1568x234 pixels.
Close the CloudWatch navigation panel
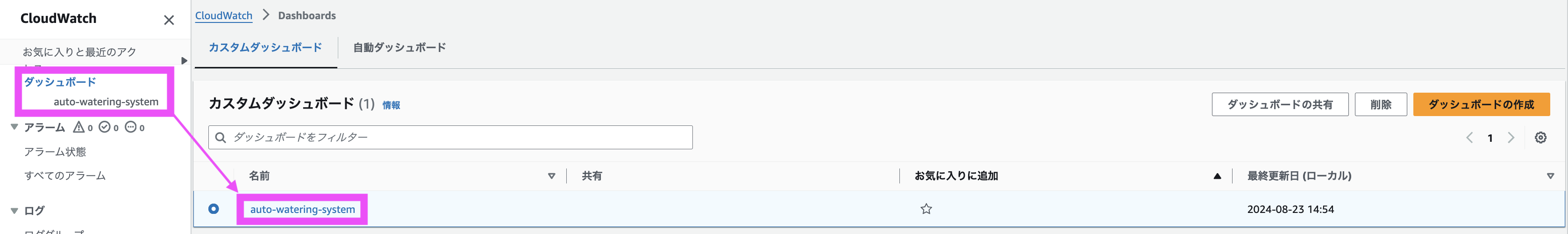(169, 20)
